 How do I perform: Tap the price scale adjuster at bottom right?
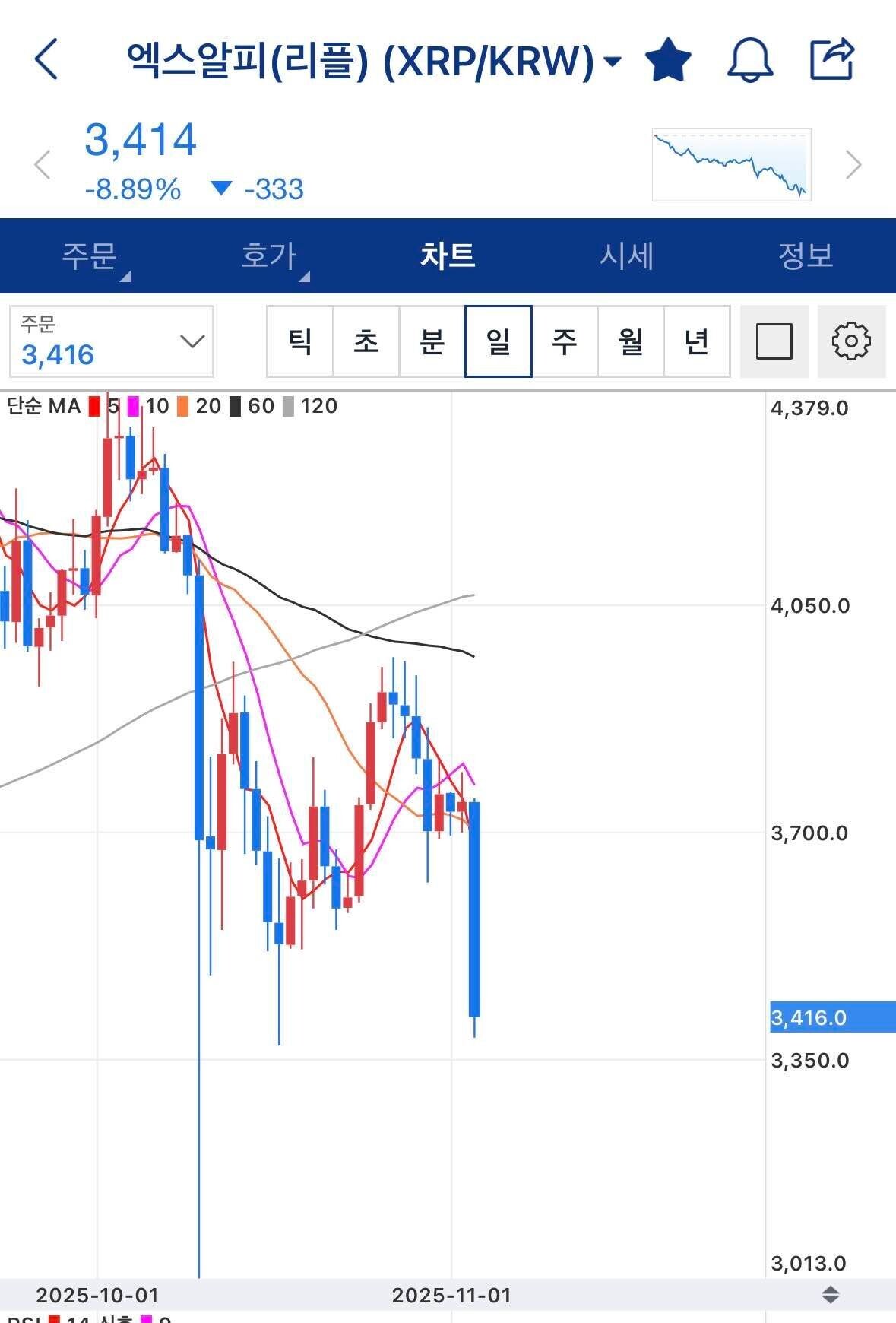click(x=831, y=1293)
